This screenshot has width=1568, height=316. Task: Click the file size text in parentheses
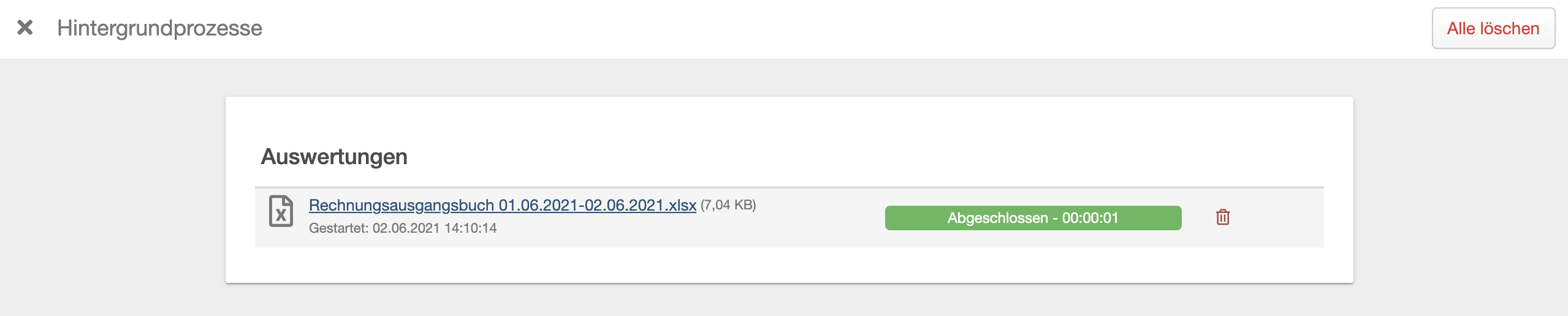728,205
